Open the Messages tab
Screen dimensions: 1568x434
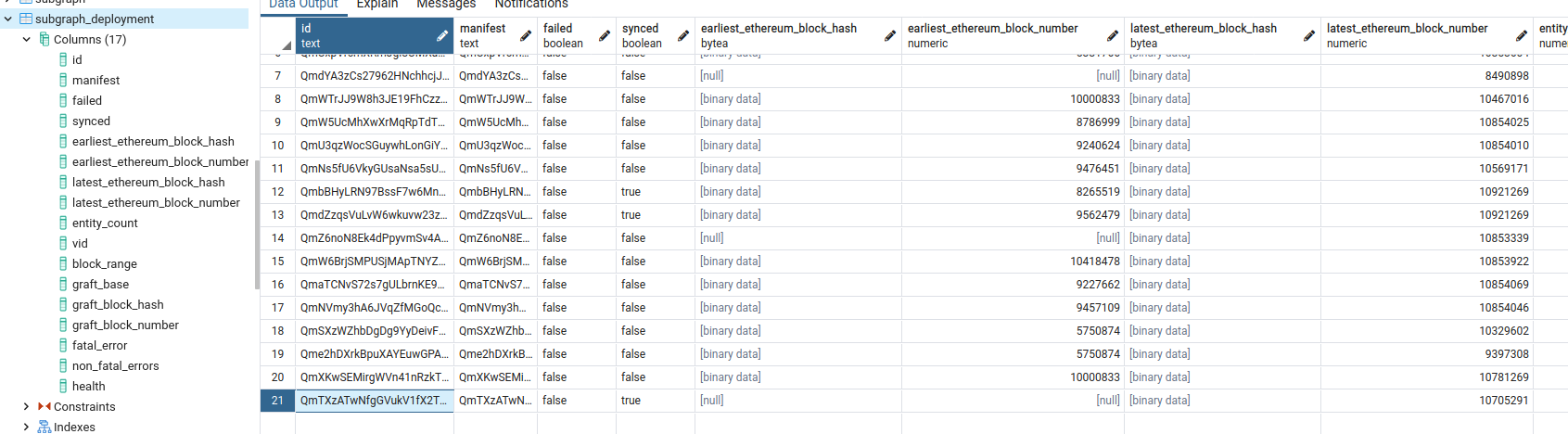pos(446,5)
